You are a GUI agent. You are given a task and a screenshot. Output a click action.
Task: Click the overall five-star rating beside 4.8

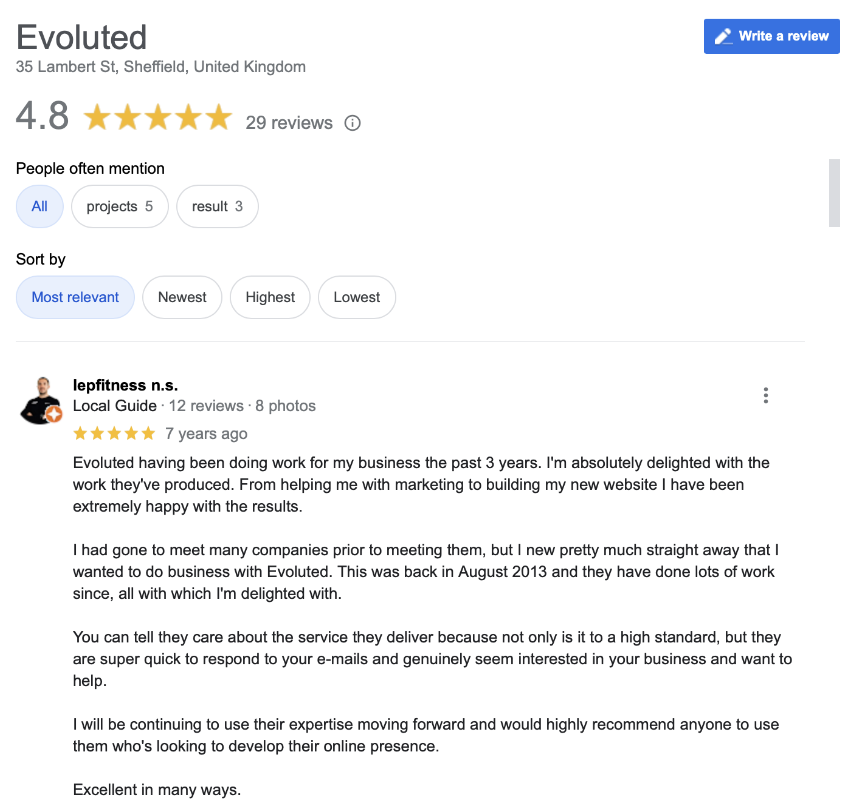[x=158, y=119]
